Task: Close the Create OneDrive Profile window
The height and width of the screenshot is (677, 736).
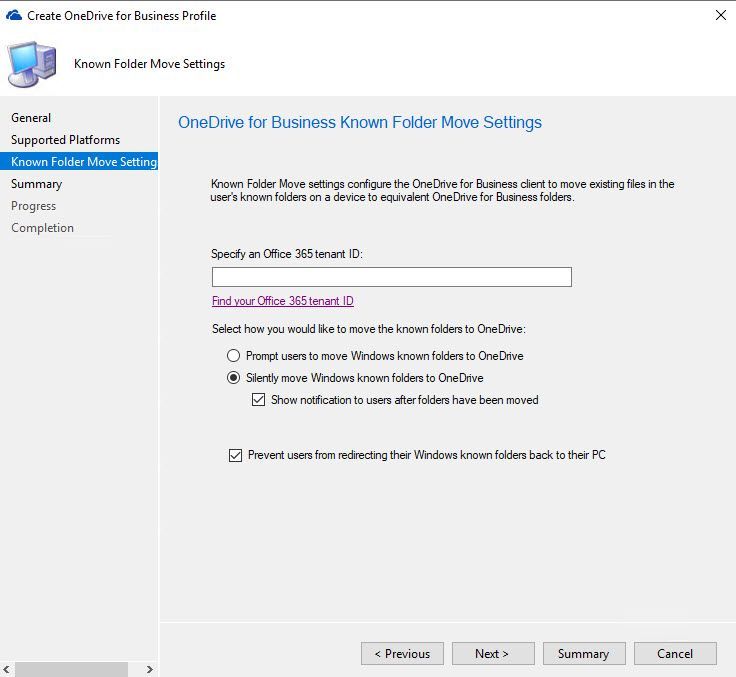Action: (720, 15)
